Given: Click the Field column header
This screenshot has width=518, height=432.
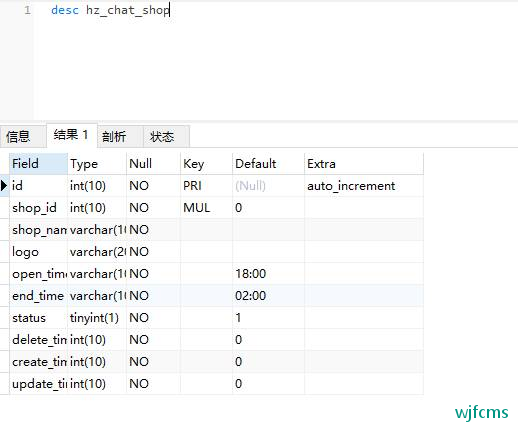Looking at the screenshot, I should click(x=38, y=164).
